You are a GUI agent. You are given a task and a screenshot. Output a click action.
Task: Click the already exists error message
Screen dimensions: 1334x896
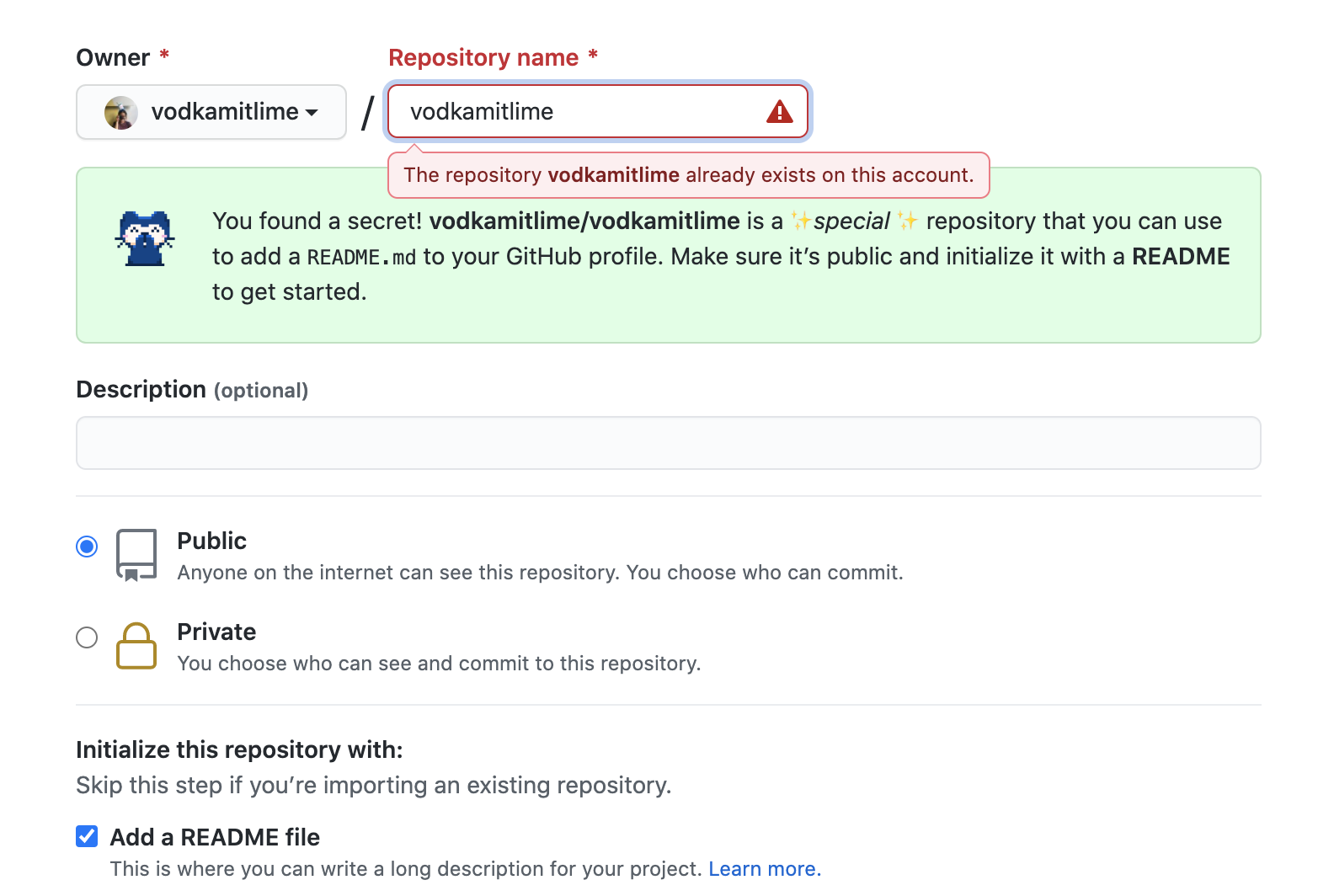(x=688, y=175)
